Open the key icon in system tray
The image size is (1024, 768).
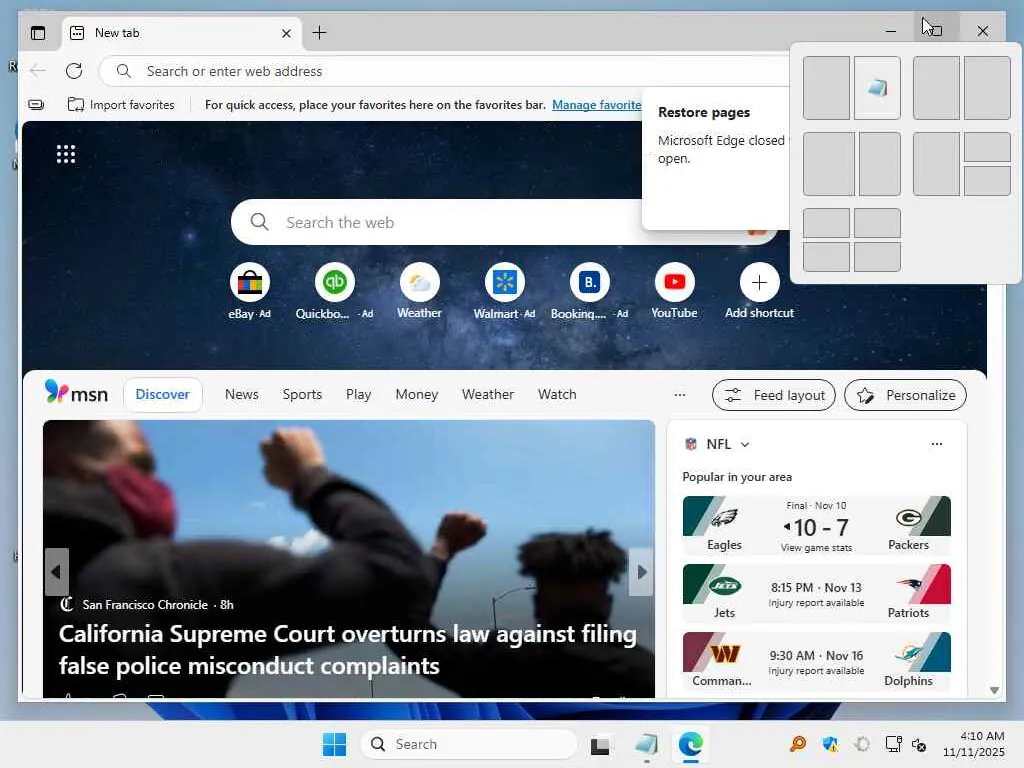click(797, 744)
